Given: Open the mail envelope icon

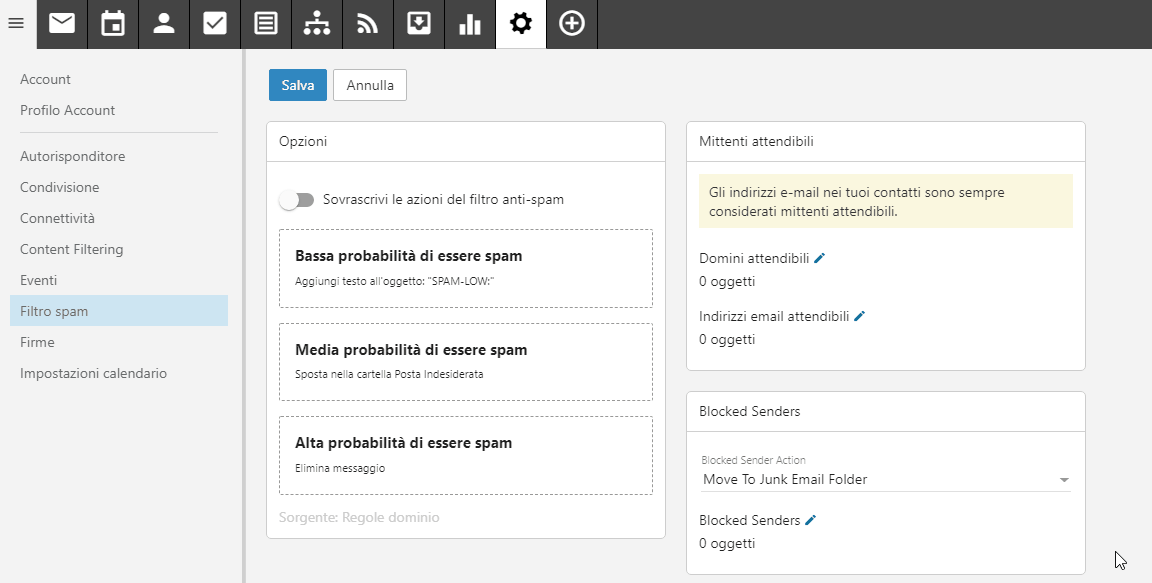Looking at the screenshot, I should coord(62,24).
